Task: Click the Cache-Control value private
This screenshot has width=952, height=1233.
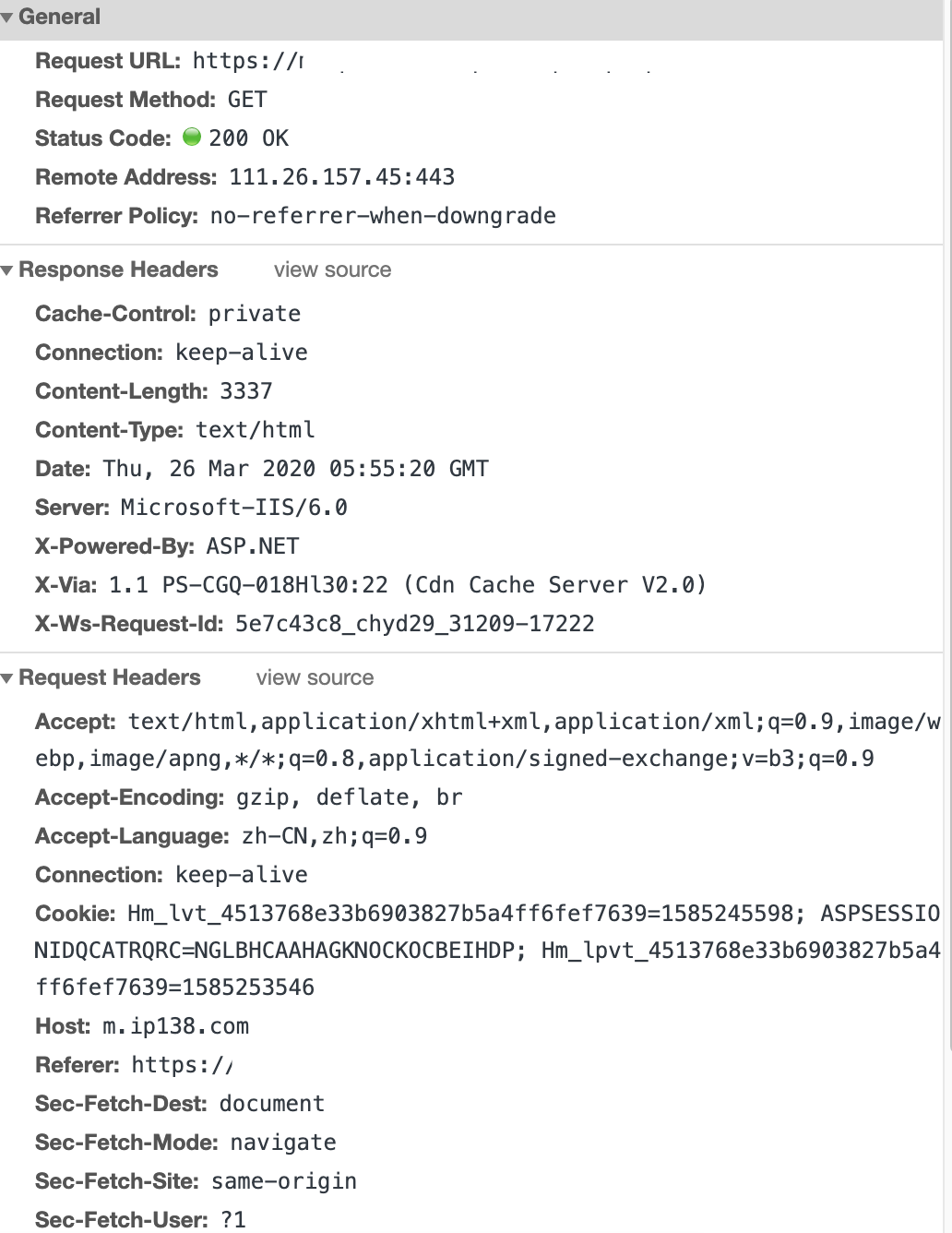Action: click(x=253, y=314)
